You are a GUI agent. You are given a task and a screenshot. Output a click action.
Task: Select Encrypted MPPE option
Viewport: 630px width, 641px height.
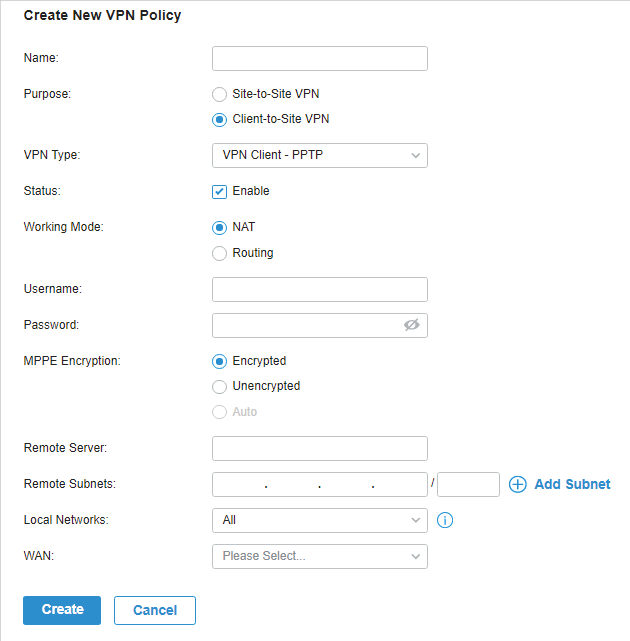pyautogui.click(x=219, y=362)
